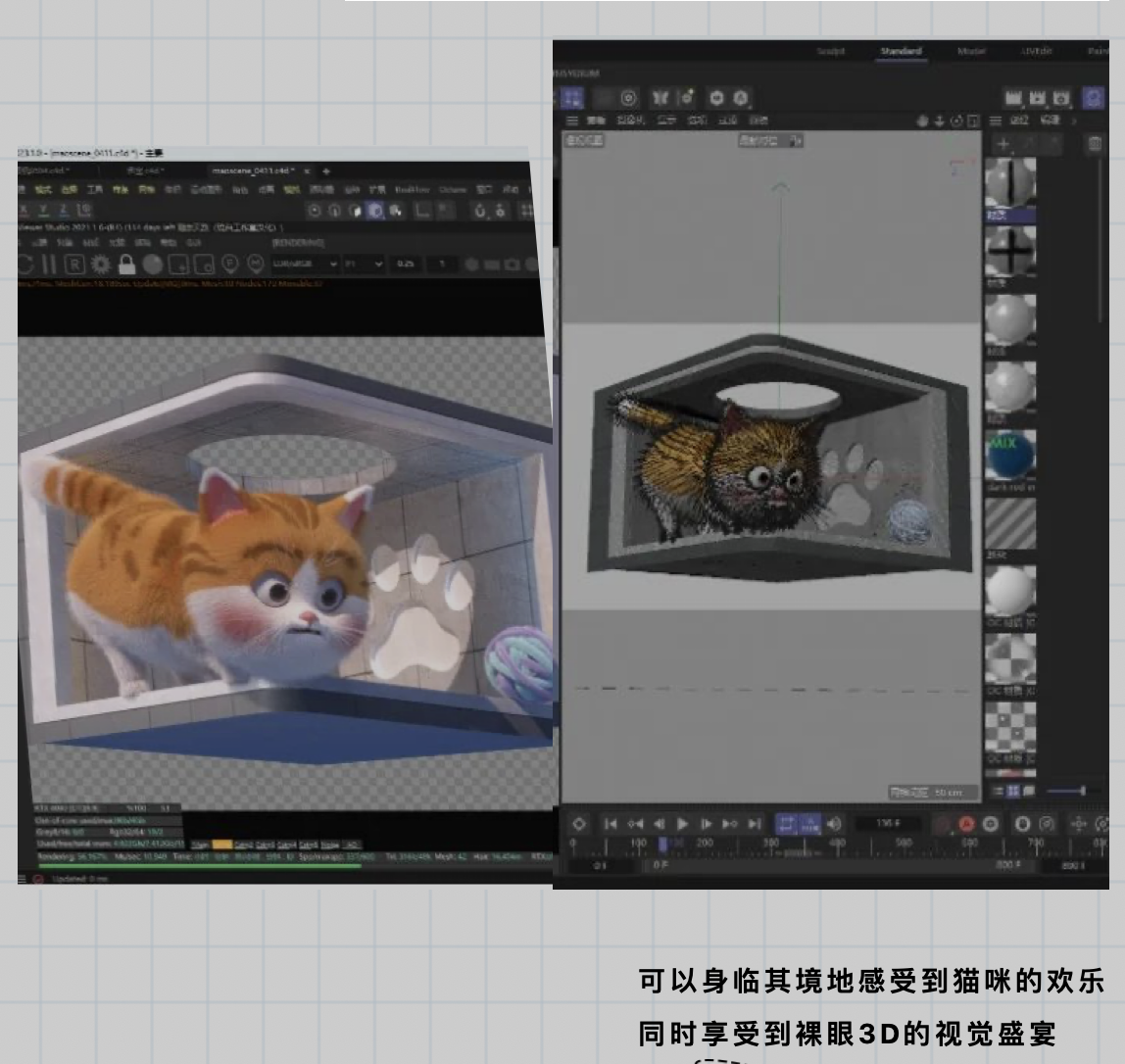Add a new material with the plus button
The width and height of the screenshot is (1125, 1064).
1003,144
